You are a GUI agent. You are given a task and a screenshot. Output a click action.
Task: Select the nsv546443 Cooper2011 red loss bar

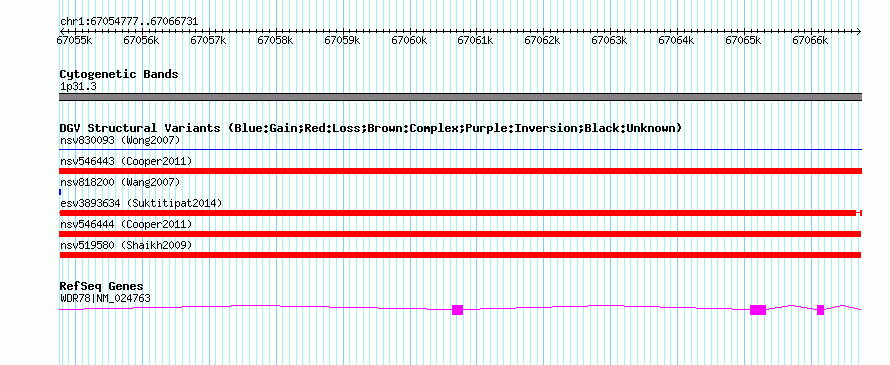tap(460, 171)
